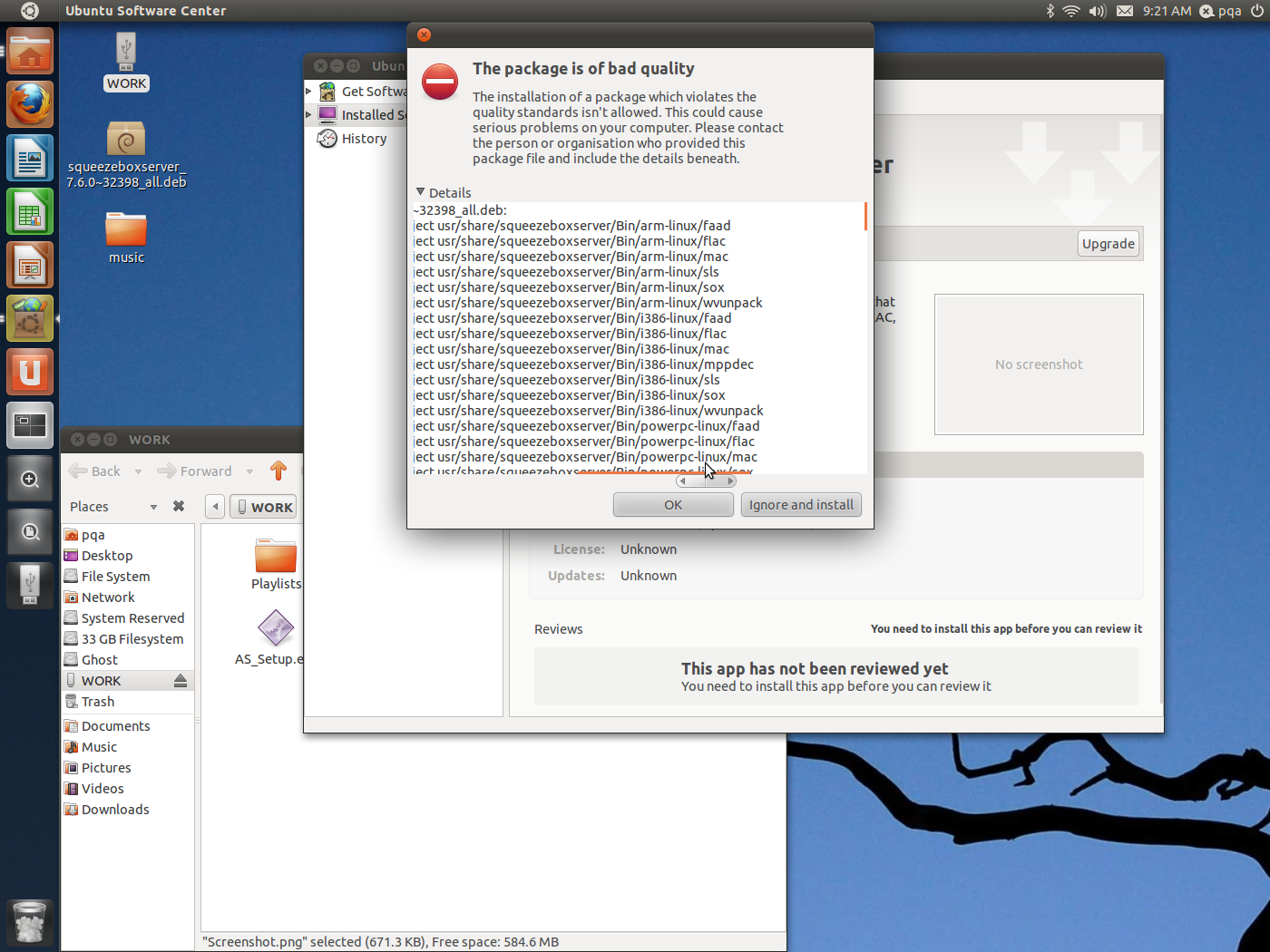This screenshot has height=952, width=1270.
Task: Click the Ignore and install button
Action: click(x=801, y=505)
